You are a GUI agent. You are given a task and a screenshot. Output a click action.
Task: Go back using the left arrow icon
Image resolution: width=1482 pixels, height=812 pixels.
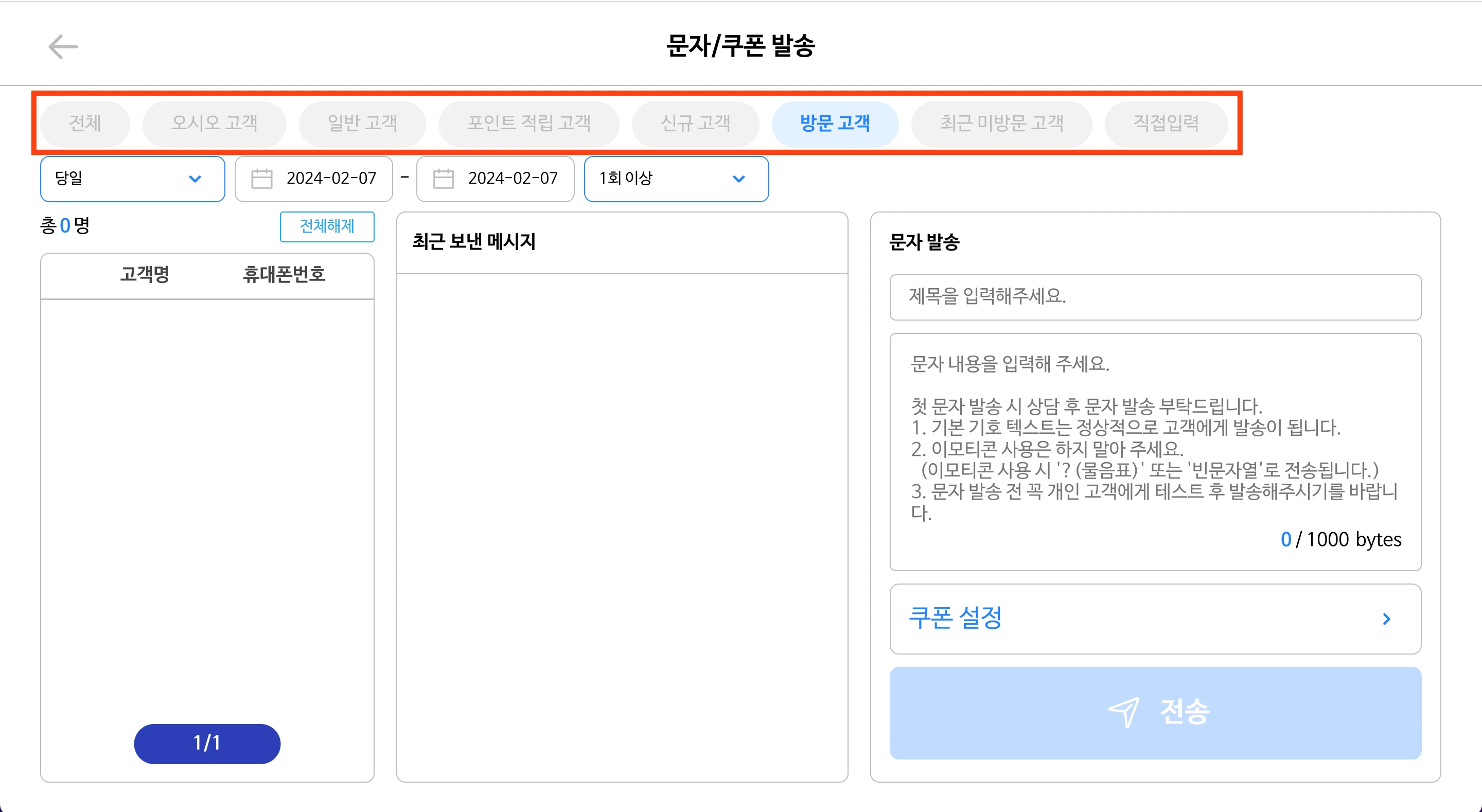(63, 47)
